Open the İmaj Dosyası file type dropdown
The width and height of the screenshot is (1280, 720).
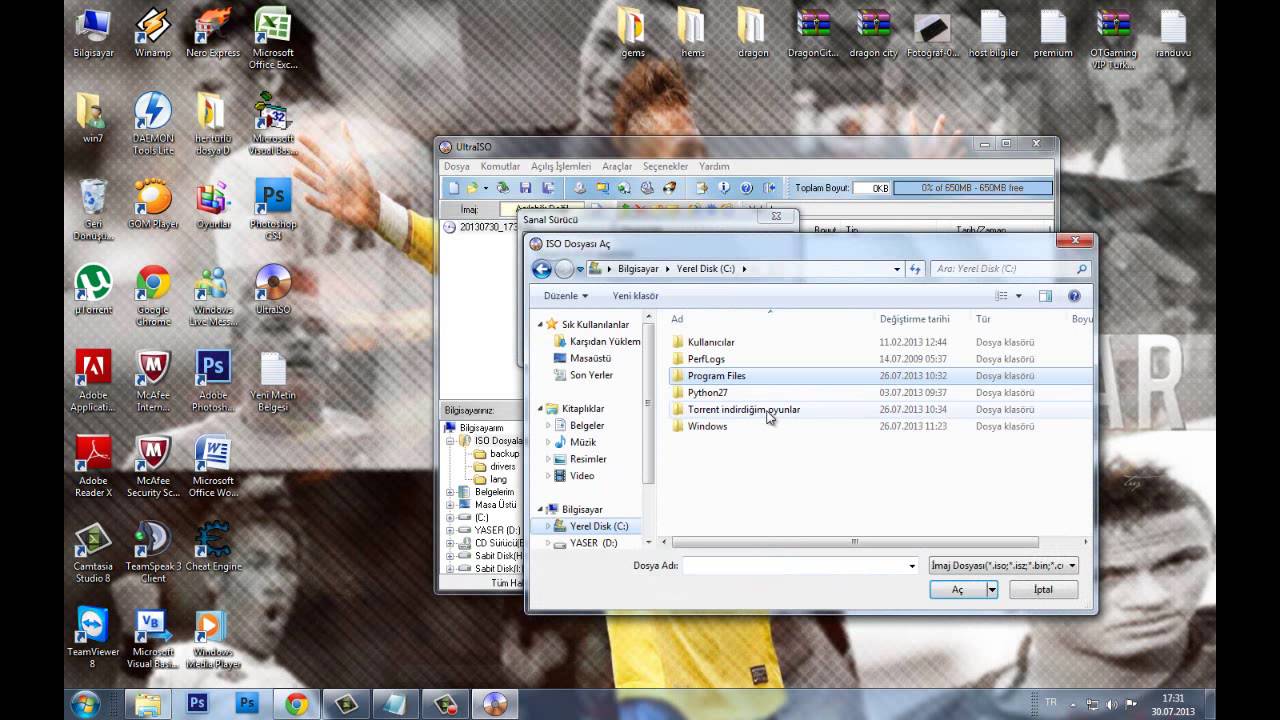point(1003,566)
